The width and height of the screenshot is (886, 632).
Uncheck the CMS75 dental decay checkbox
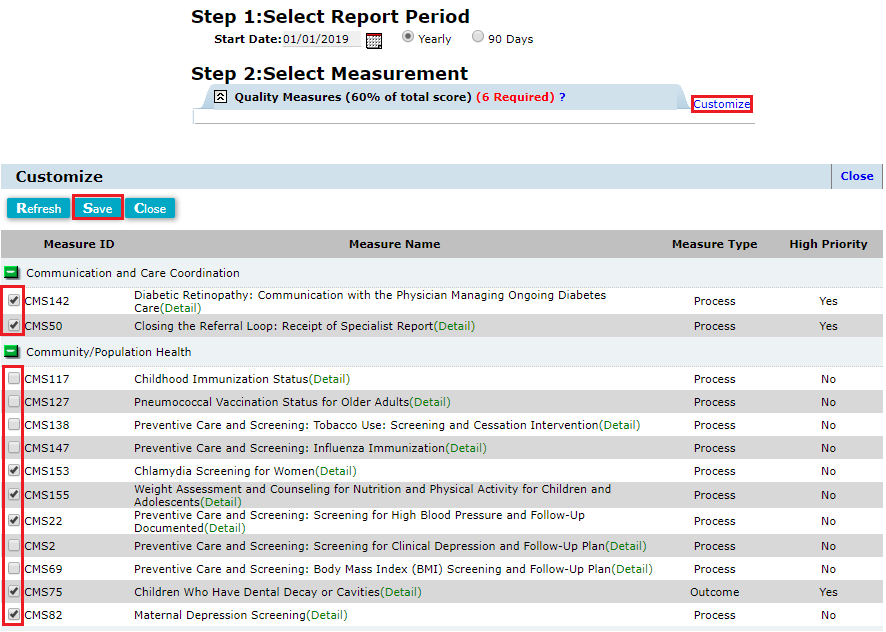(x=14, y=591)
